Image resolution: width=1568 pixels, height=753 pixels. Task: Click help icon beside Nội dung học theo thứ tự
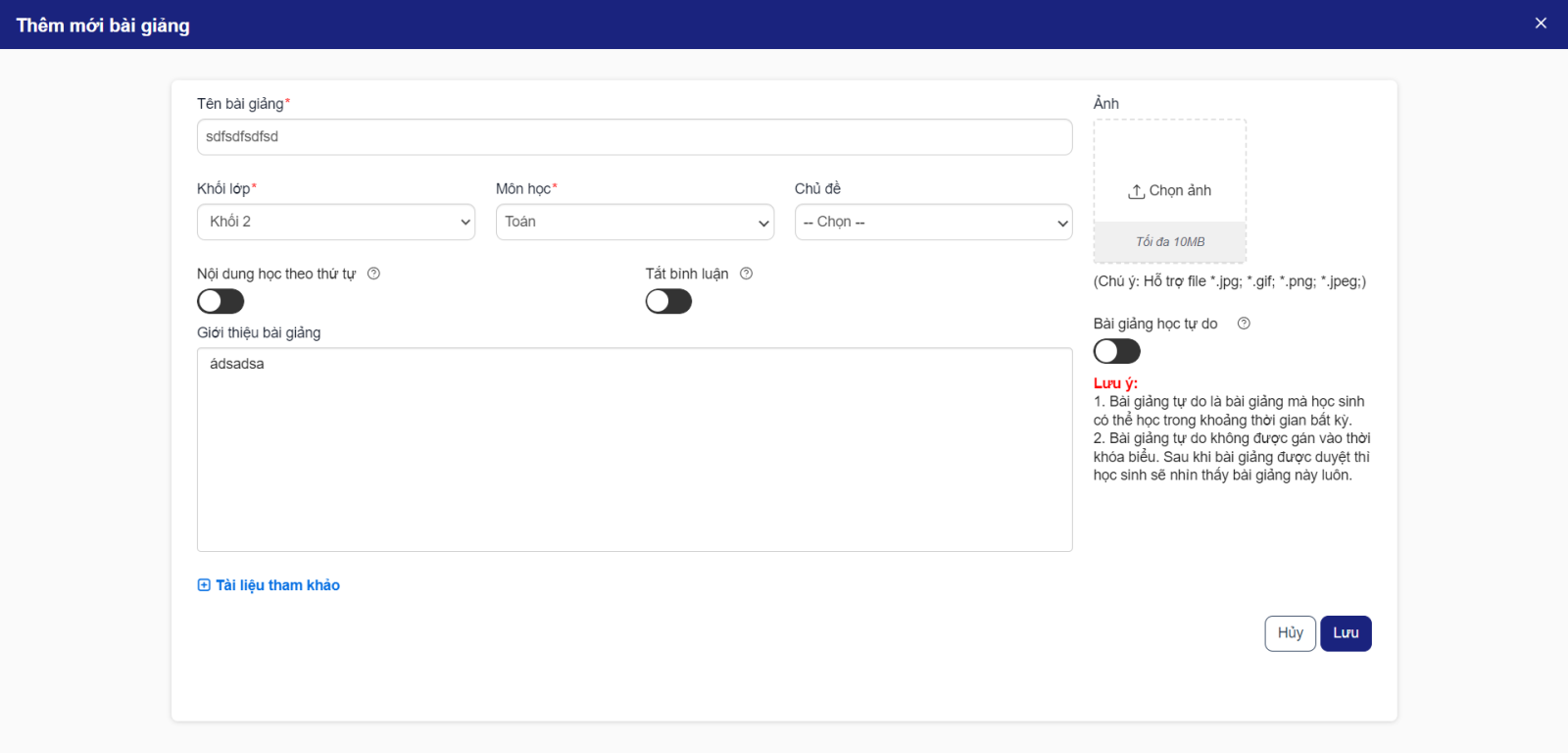(x=373, y=274)
